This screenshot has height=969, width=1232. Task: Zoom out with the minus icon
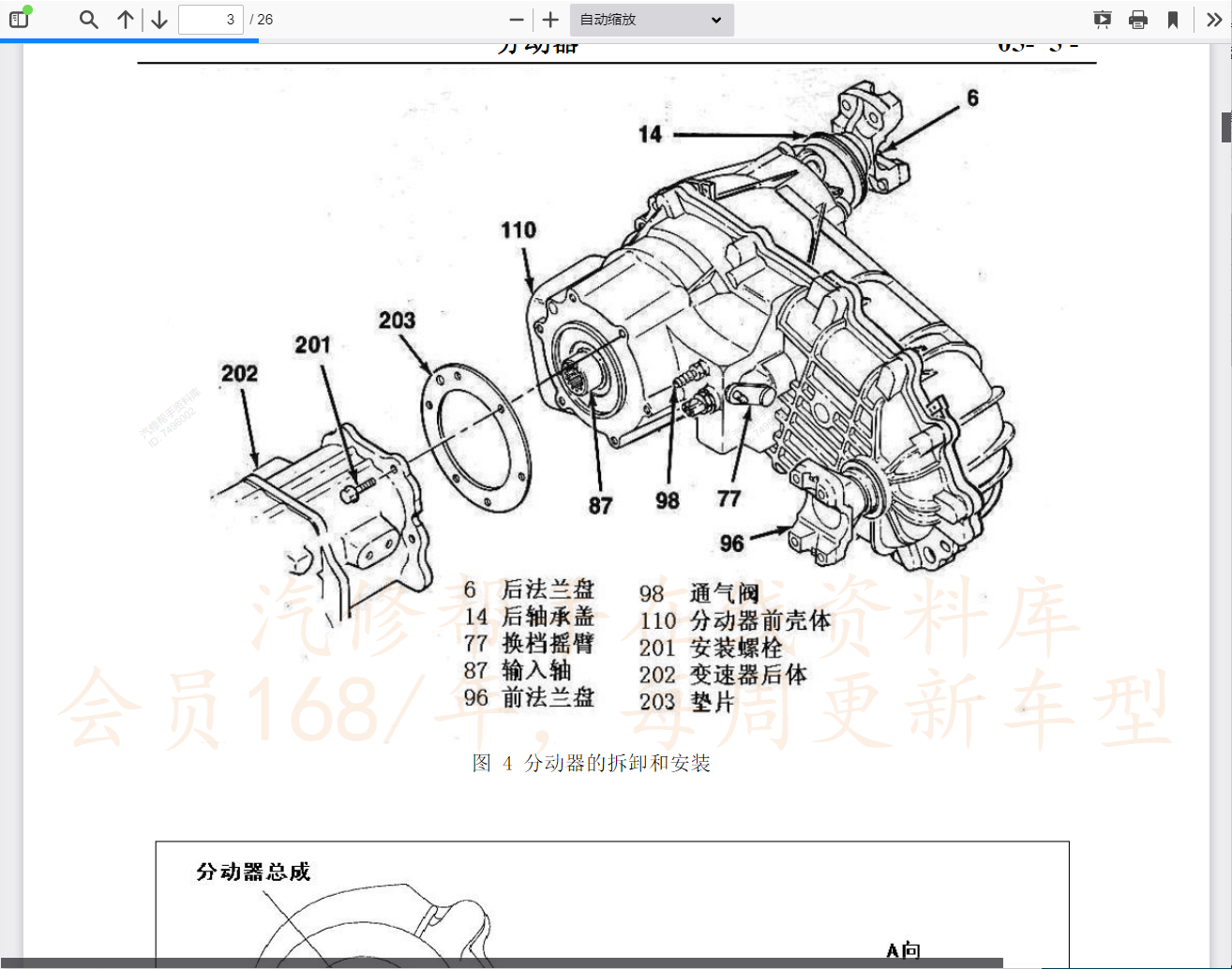coord(516,19)
